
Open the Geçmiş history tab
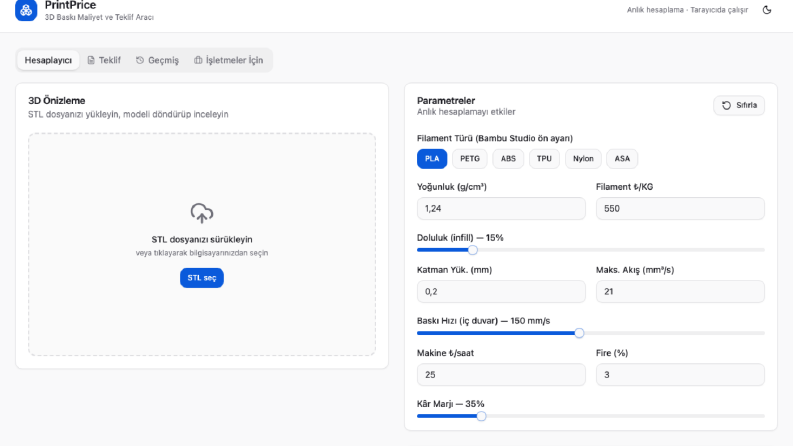(157, 60)
